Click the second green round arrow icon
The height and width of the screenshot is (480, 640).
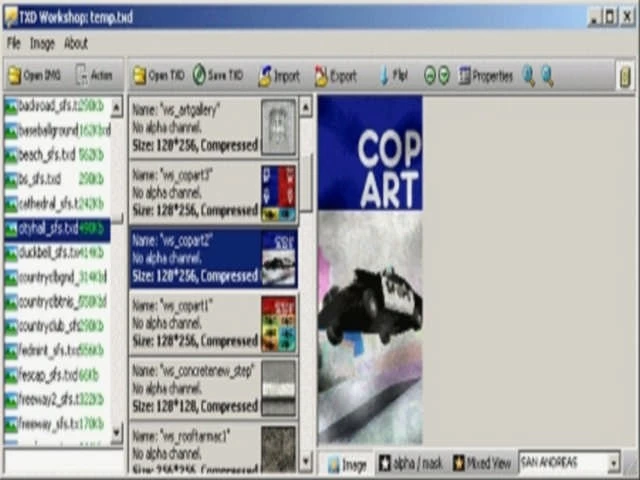pos(444,76)
